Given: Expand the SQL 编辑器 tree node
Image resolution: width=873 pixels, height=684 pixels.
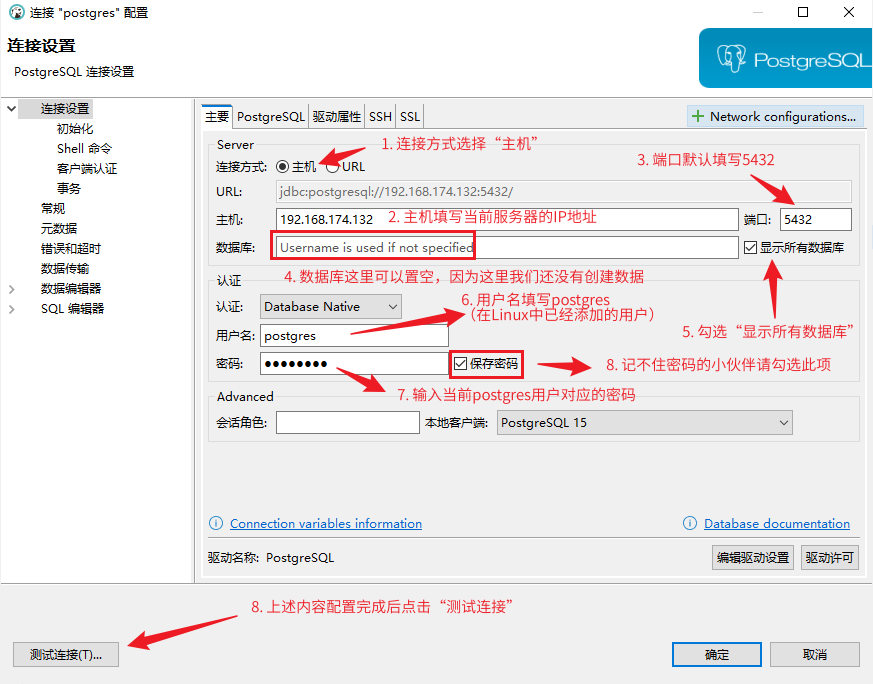Looking at the screenshot, I should coord(12,309).
